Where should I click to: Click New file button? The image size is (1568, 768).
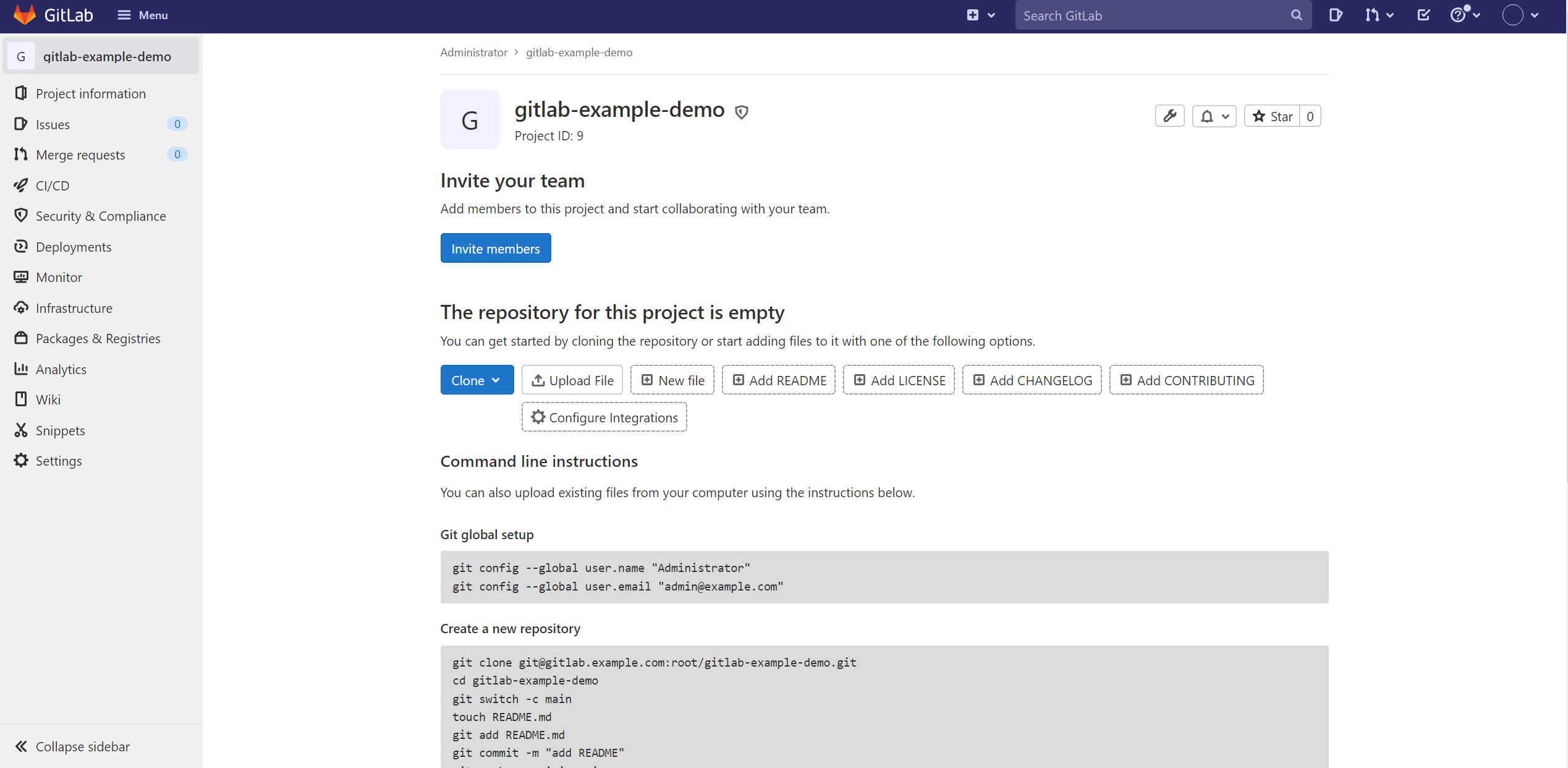672,380
